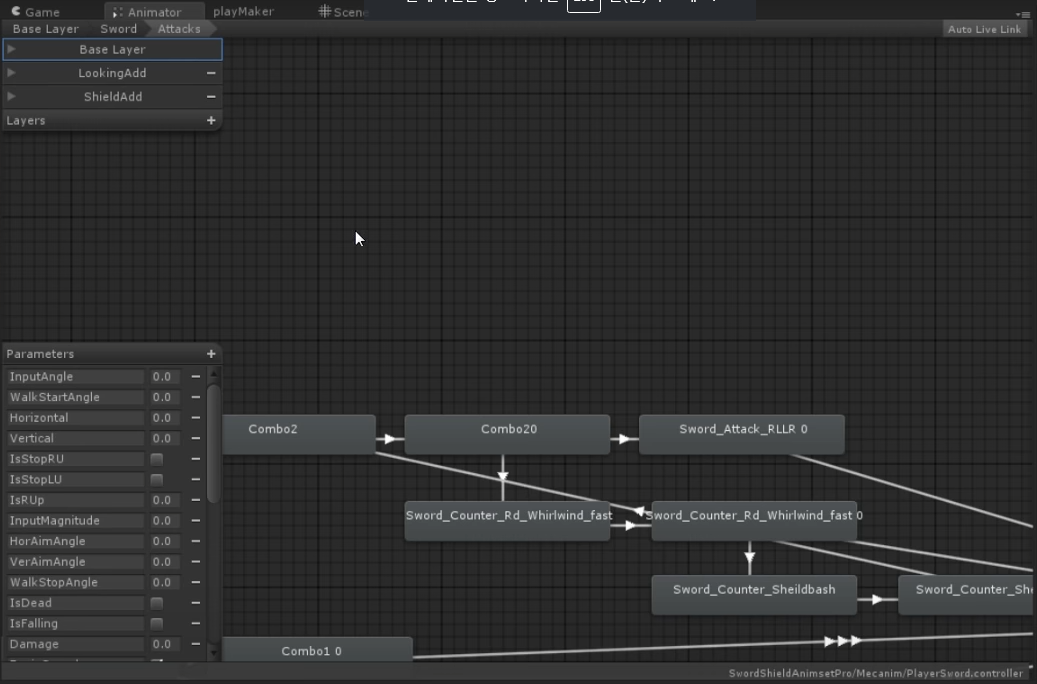1037x684 pixels.
Task: Delete the WalkStopAngle parameter
Action: (x=196, y=582)
